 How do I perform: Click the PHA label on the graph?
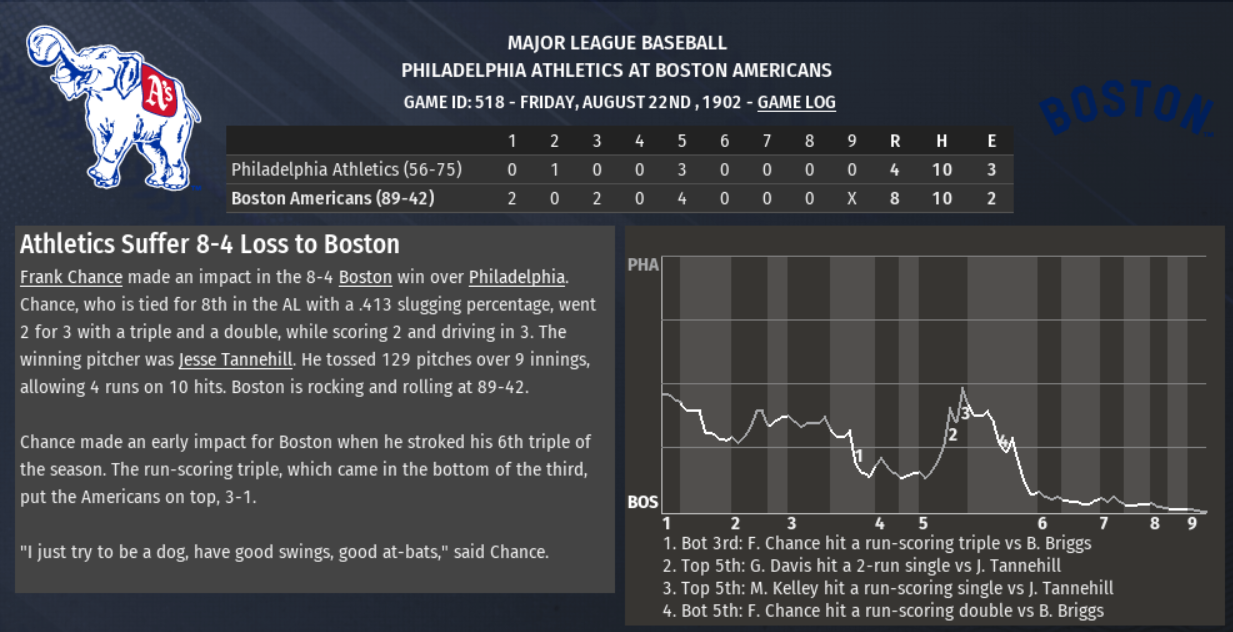643,266
